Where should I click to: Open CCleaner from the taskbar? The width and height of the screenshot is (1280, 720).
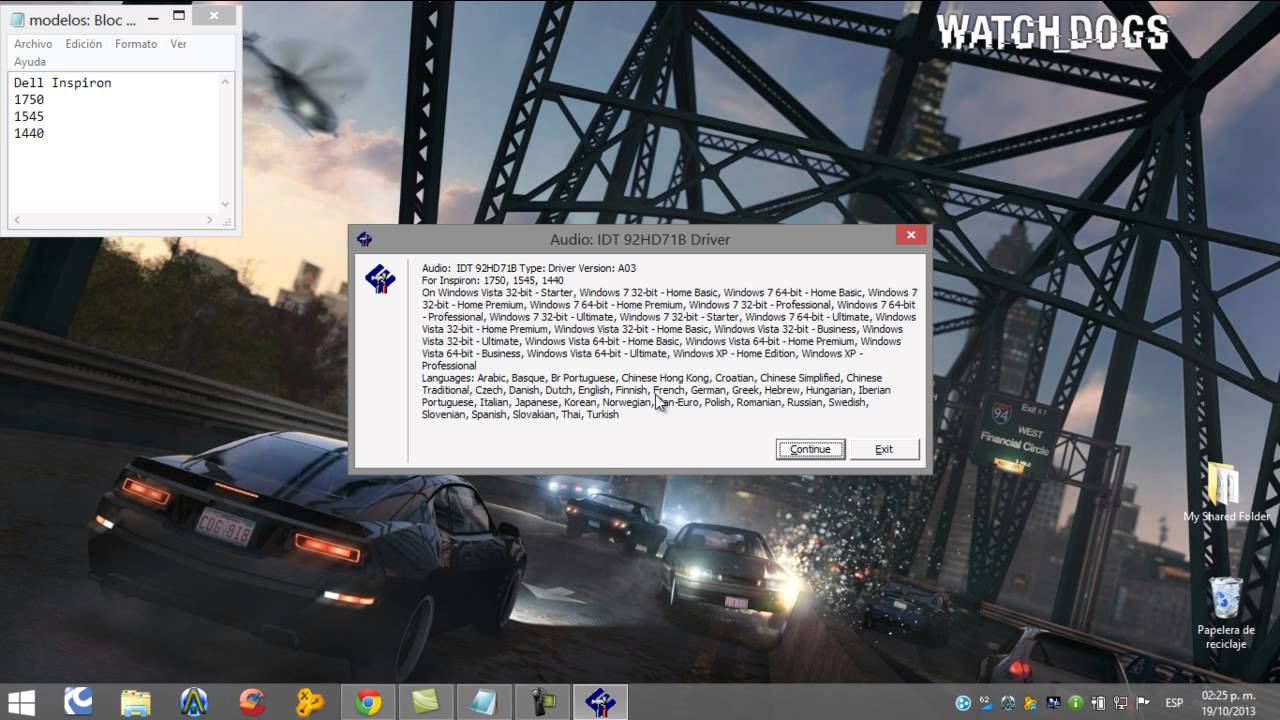click(x=252, y=702)
